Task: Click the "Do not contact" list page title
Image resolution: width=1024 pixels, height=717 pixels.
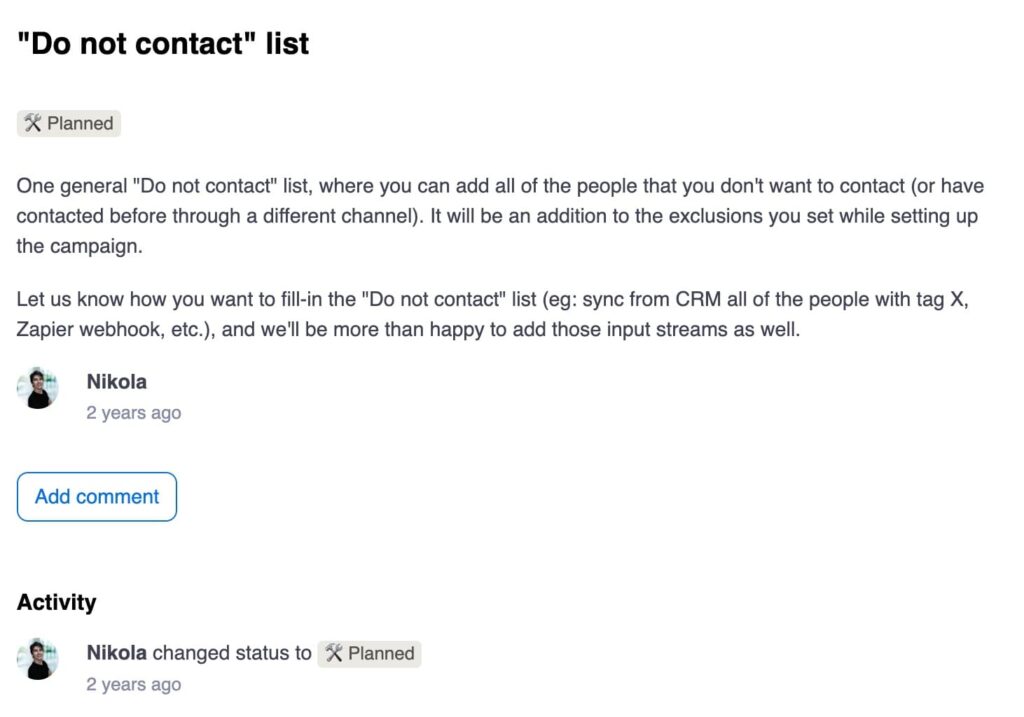Action: pyautogui.click(x=163, y=44)
